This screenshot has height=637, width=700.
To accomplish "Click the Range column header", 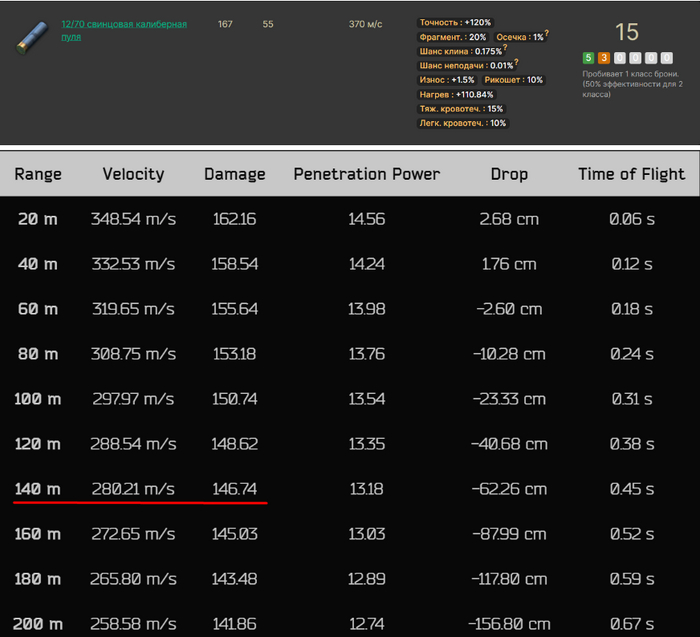I will click(38, 174).
